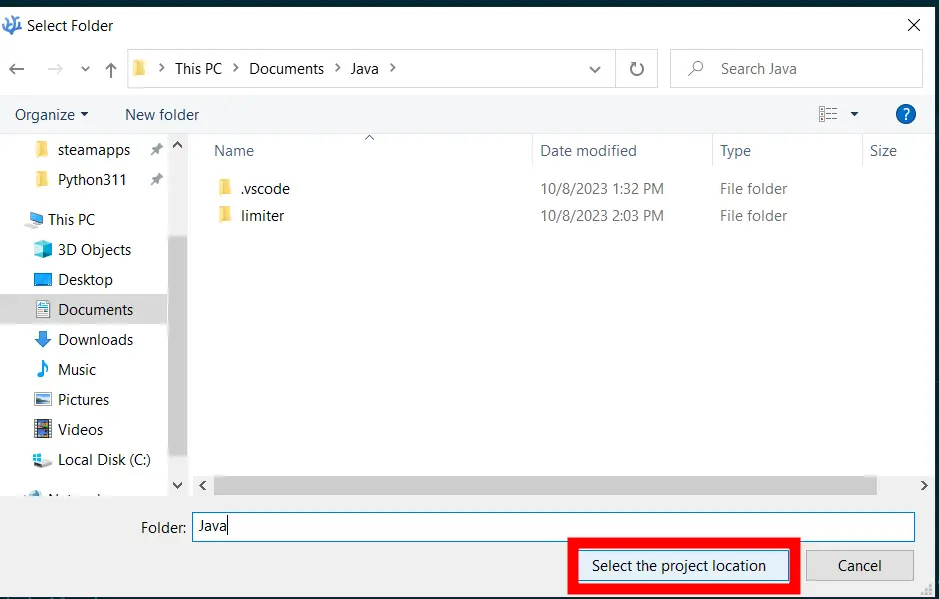Open the Music folder in sidebar
Viewport: 939px width, 599px height.
[77, 370]
